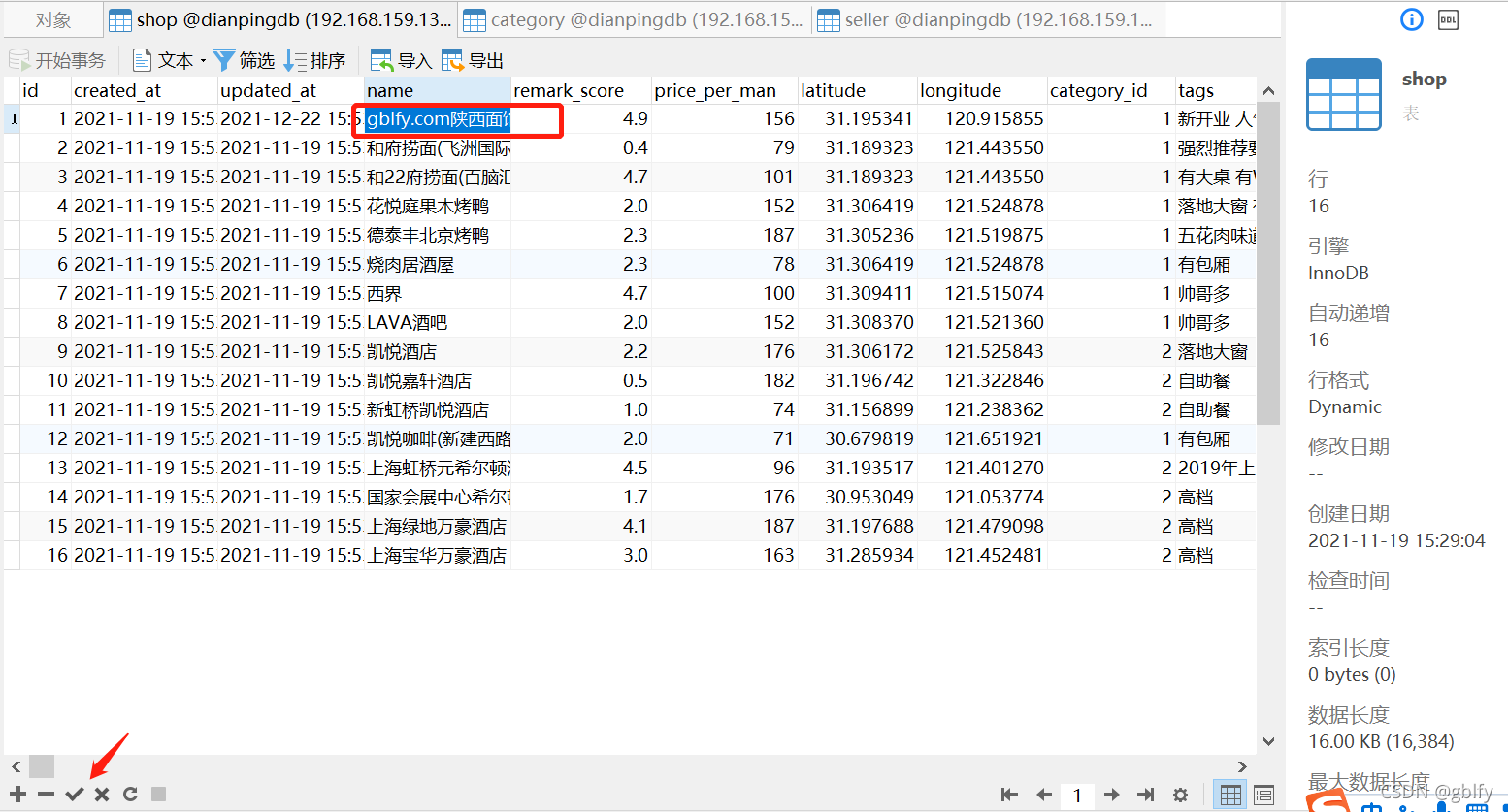
Task: Click the 导入 import button
Action: (402, 60)
